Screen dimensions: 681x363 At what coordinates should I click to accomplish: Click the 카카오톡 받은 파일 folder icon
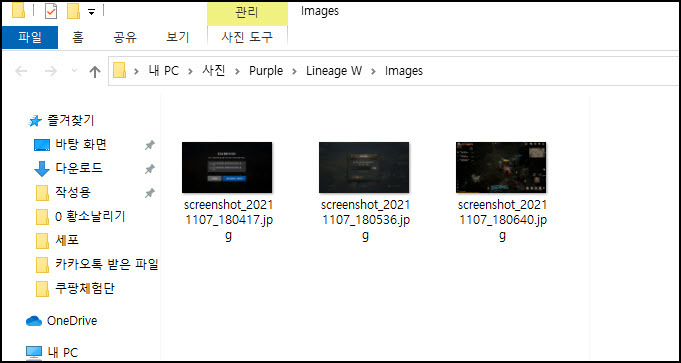(x=42, y=264)
